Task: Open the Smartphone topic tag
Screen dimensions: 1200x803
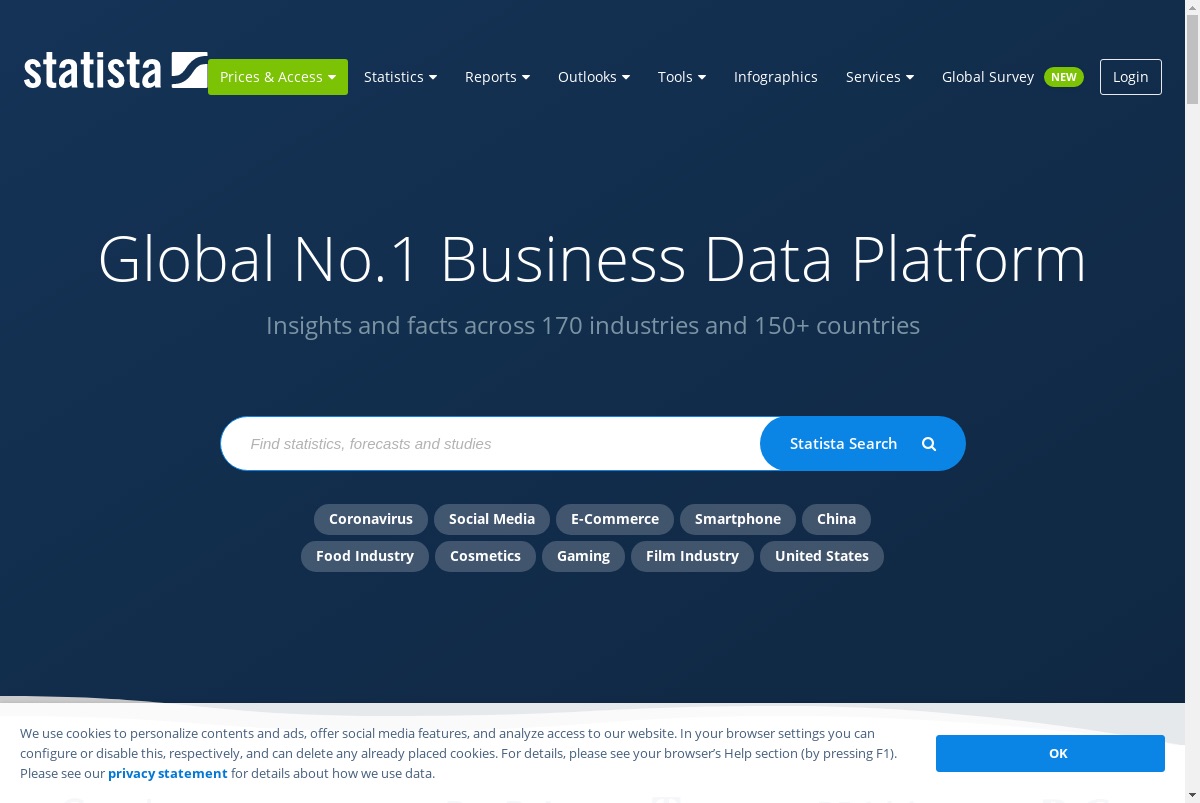Action: [x=738, y=519]
